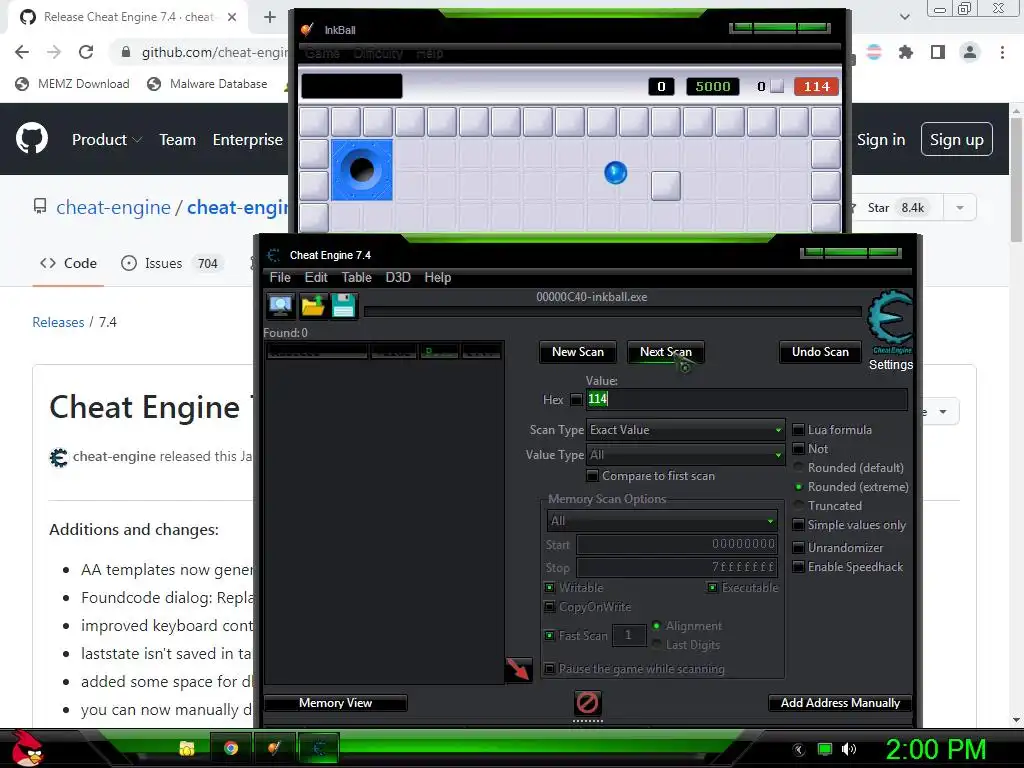Toggle Pause the game while scanning

point(550,669)
